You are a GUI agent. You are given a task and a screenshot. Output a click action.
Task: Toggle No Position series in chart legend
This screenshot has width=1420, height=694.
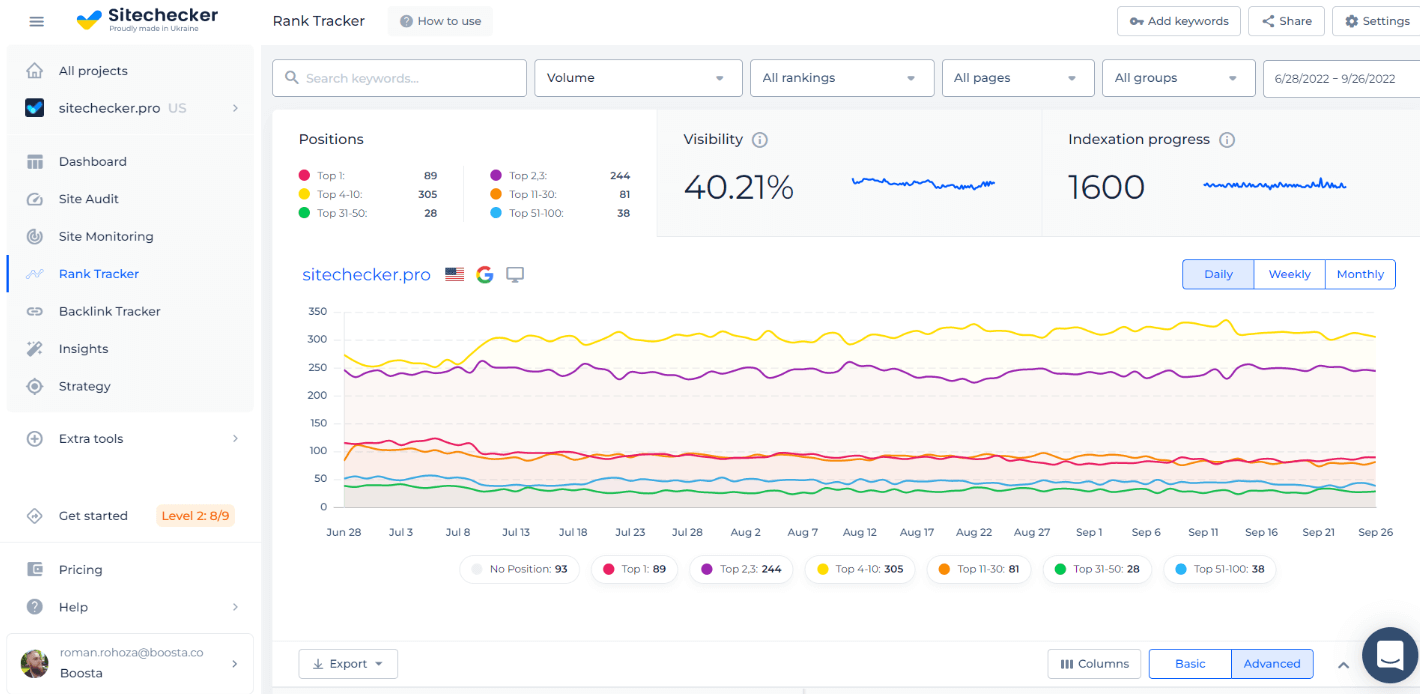tap(518, 569)
